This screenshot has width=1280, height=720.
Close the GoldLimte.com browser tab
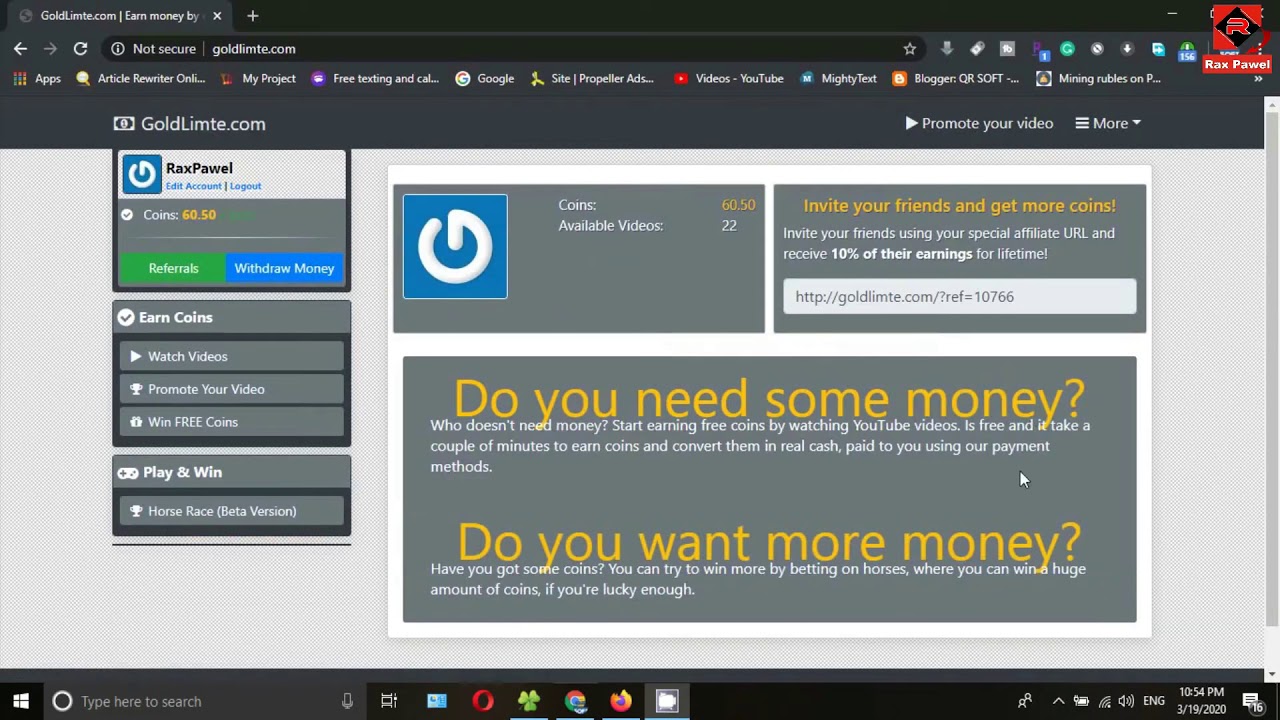point(217,16)
